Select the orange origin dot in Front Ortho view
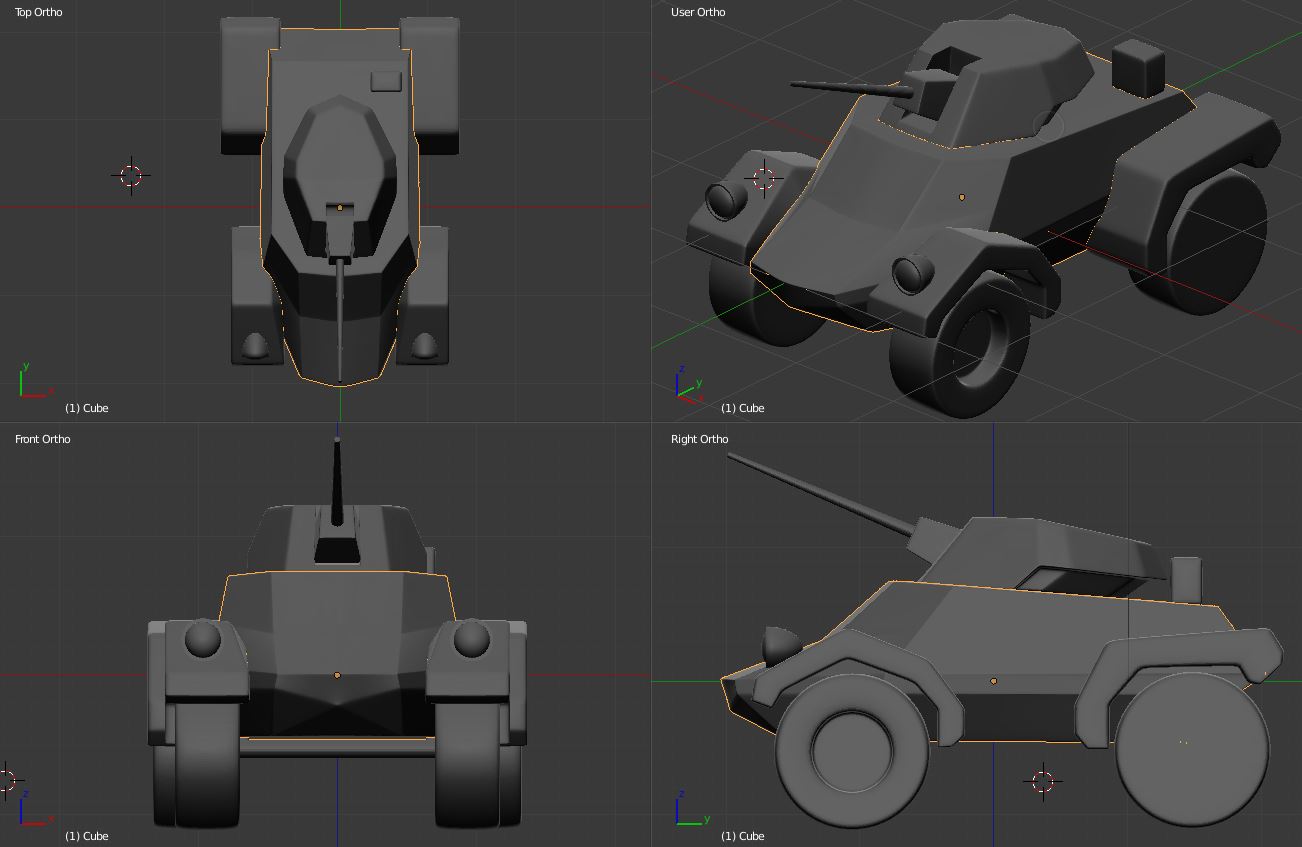Screen dimensions: 1302x847 [337, 676]
